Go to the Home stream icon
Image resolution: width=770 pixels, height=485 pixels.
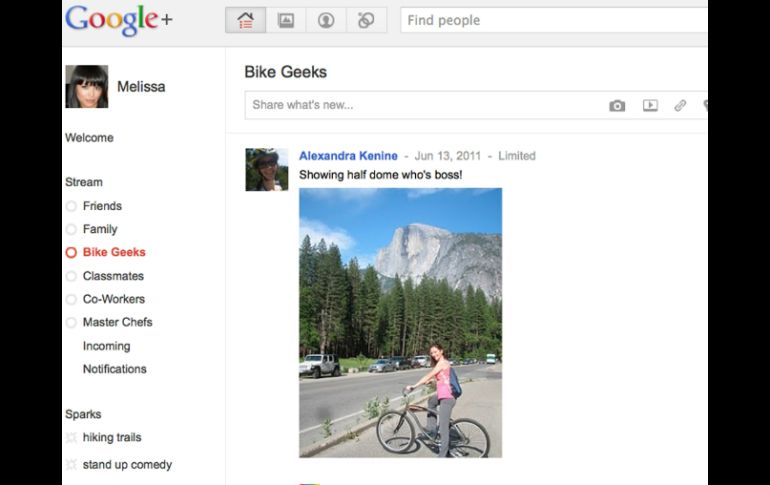point(245,20)
